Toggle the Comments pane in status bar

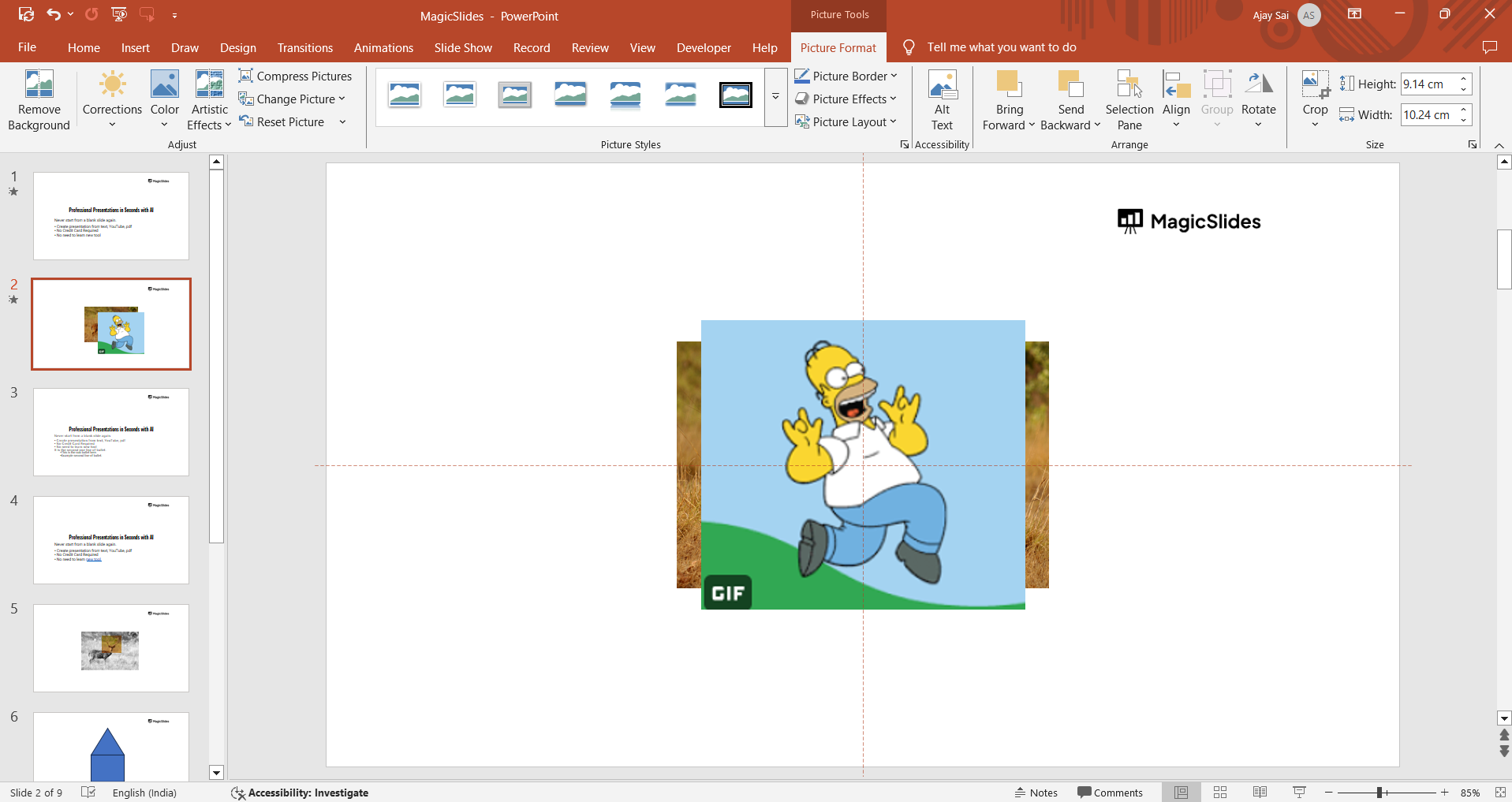(x=1110, y=793)
